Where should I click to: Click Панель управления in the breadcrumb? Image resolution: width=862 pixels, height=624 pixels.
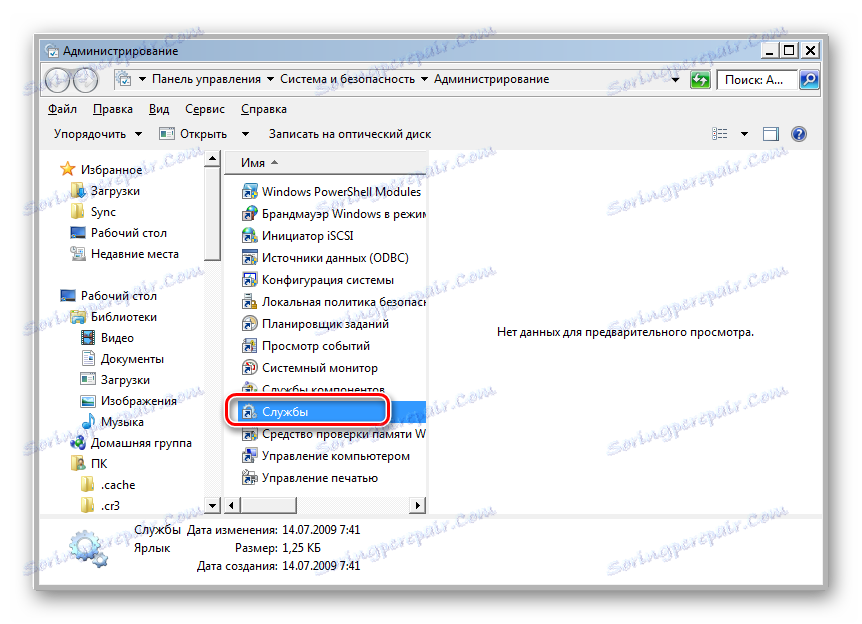[206, 79]
